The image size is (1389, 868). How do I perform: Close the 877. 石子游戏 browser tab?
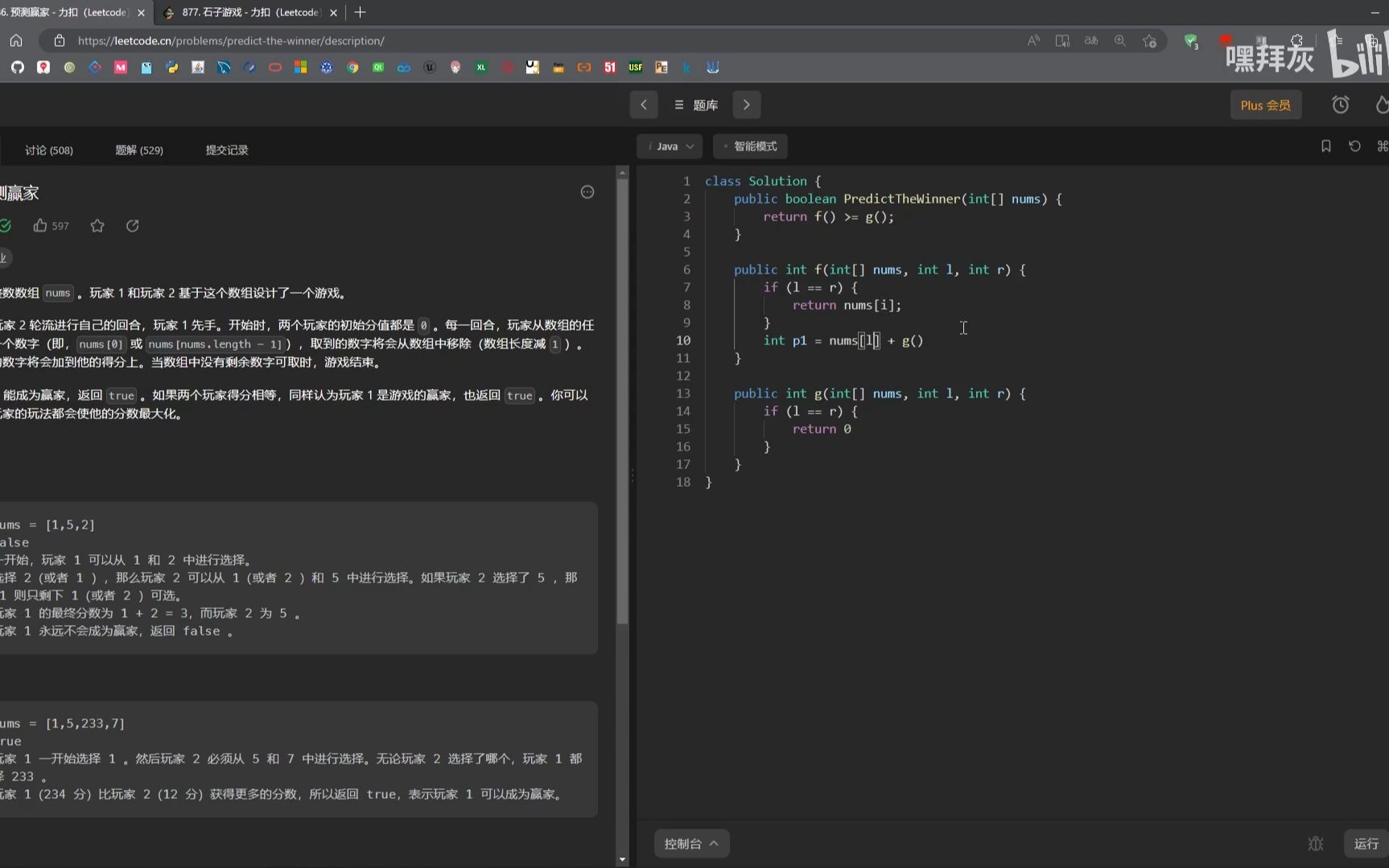(333, 13)
